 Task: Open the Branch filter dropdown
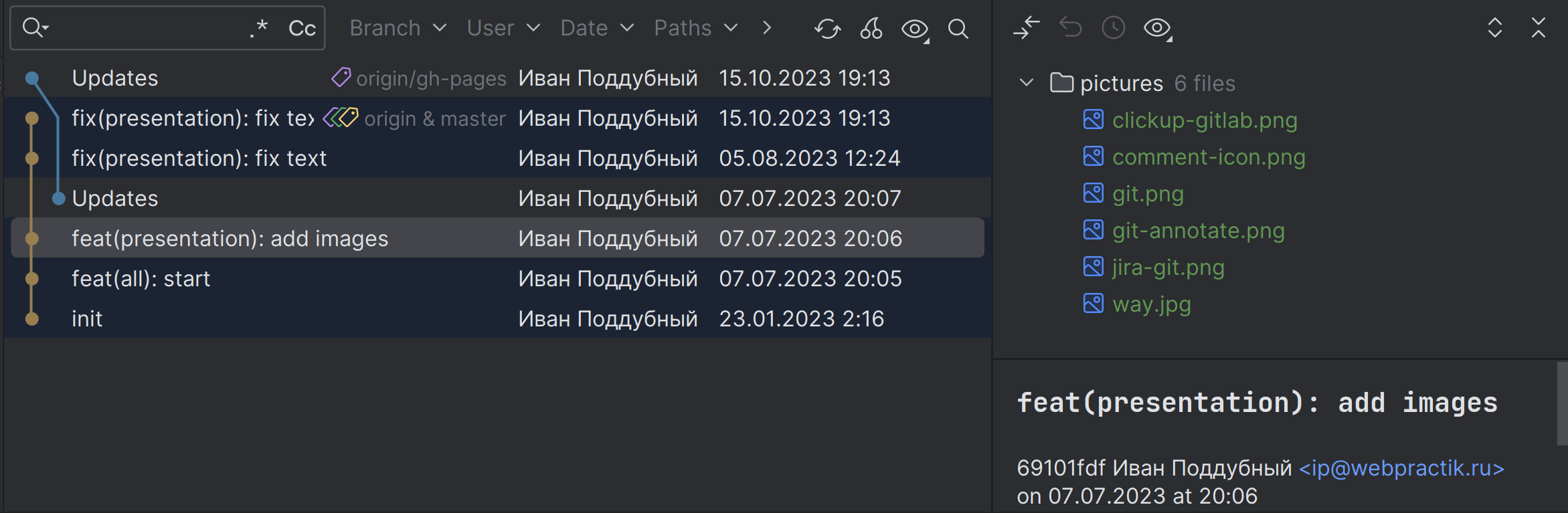click(398, 28)
